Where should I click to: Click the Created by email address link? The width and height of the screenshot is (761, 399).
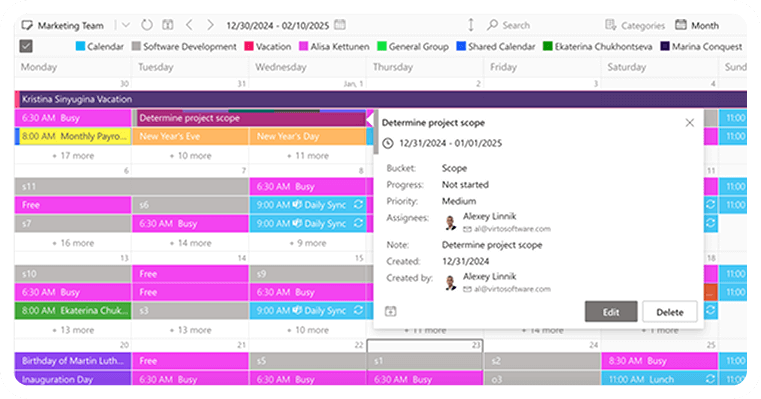(x=512, y=289)
